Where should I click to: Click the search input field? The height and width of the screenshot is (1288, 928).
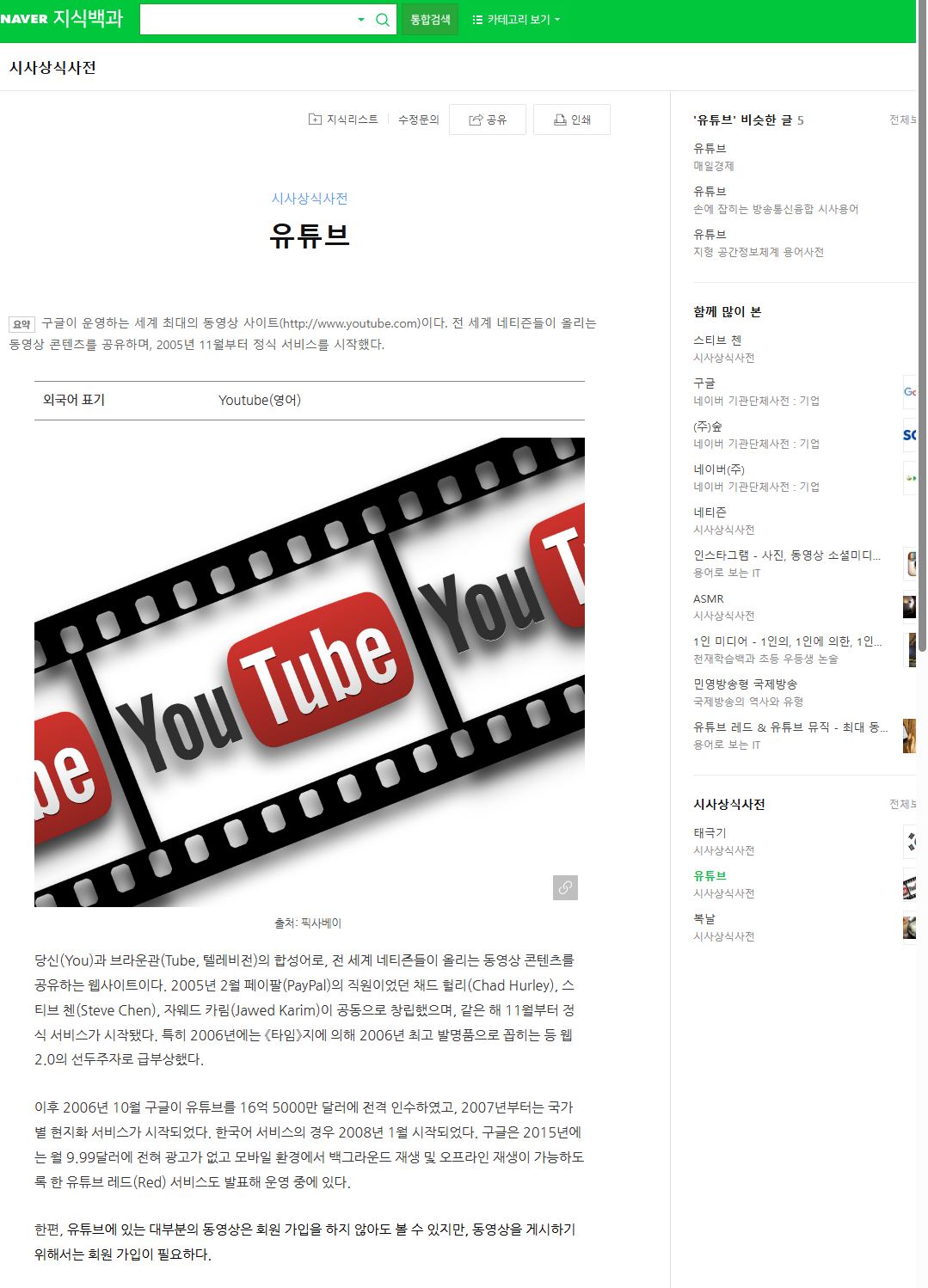pos(246,19)
